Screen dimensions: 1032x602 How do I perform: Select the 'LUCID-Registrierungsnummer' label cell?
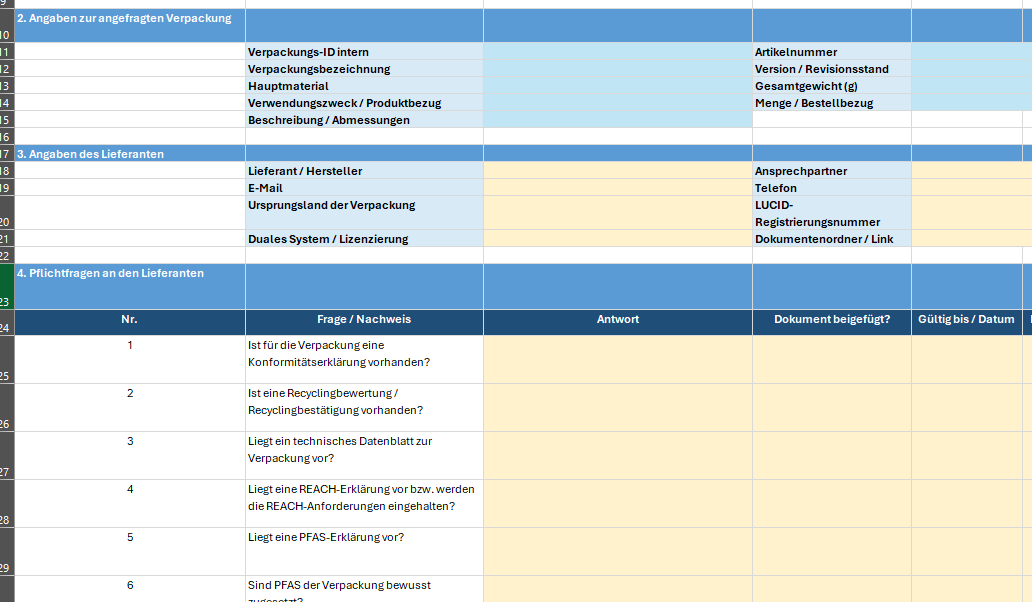[x=832, y=213]
